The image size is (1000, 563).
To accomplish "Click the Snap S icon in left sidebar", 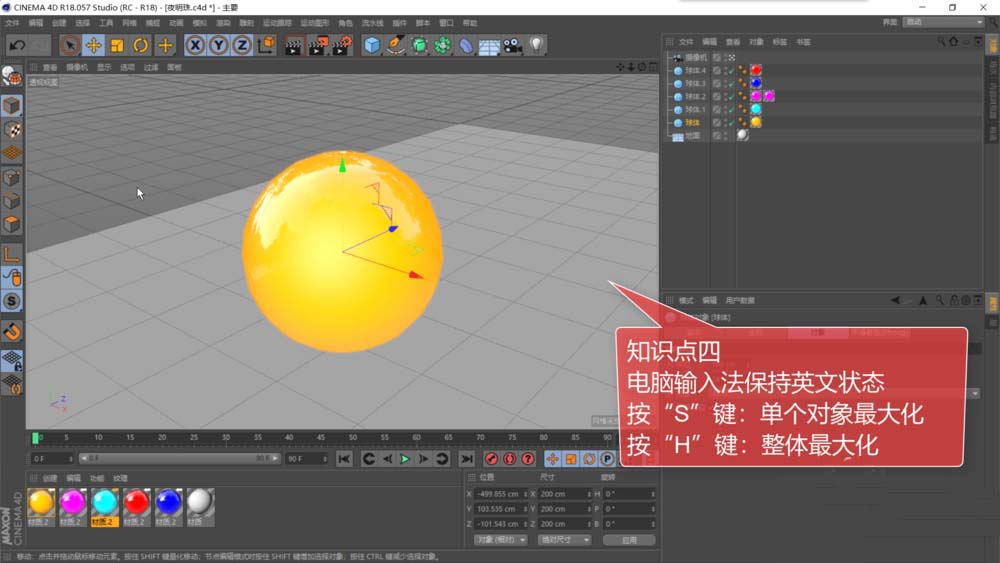I will point(11,301).
